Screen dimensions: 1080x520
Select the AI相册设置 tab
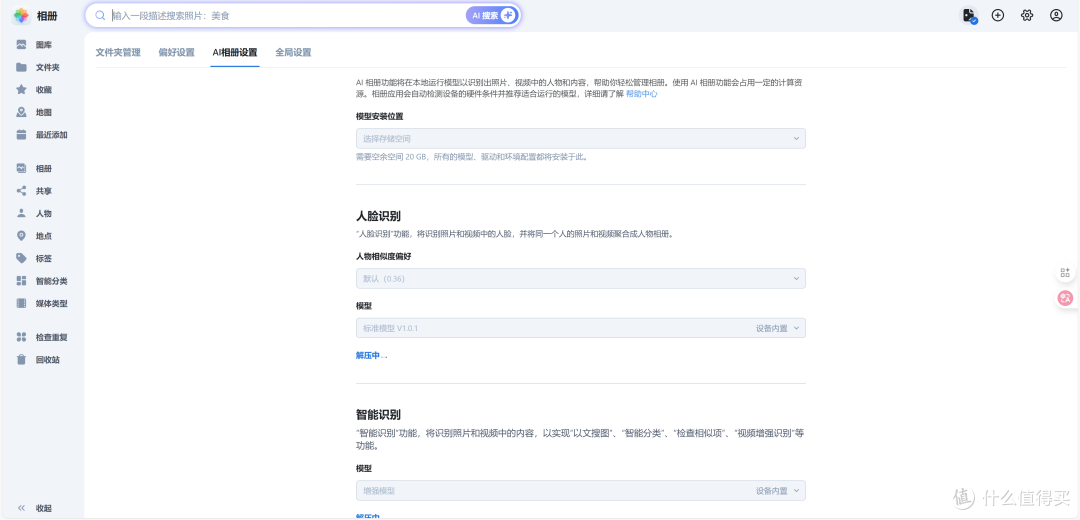(235, 52)
